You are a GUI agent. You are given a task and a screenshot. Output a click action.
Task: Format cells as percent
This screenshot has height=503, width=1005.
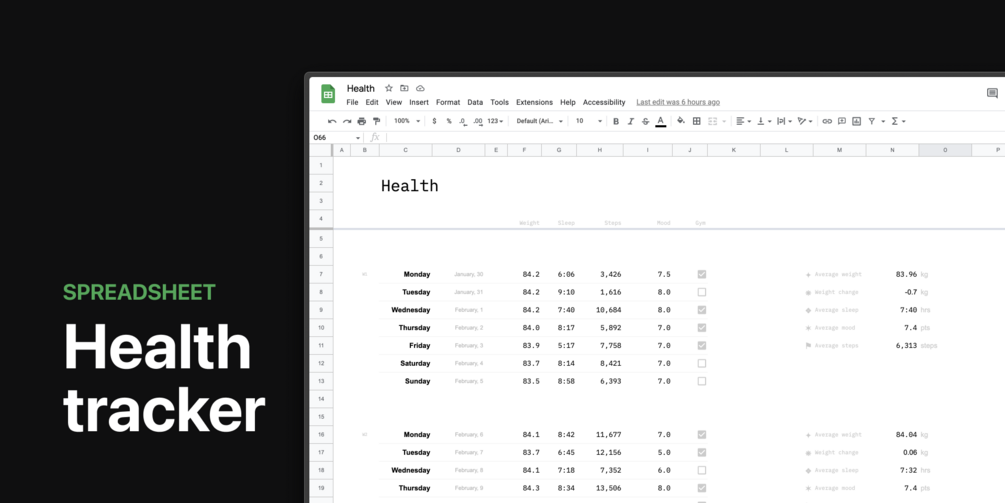click(449, 121)
